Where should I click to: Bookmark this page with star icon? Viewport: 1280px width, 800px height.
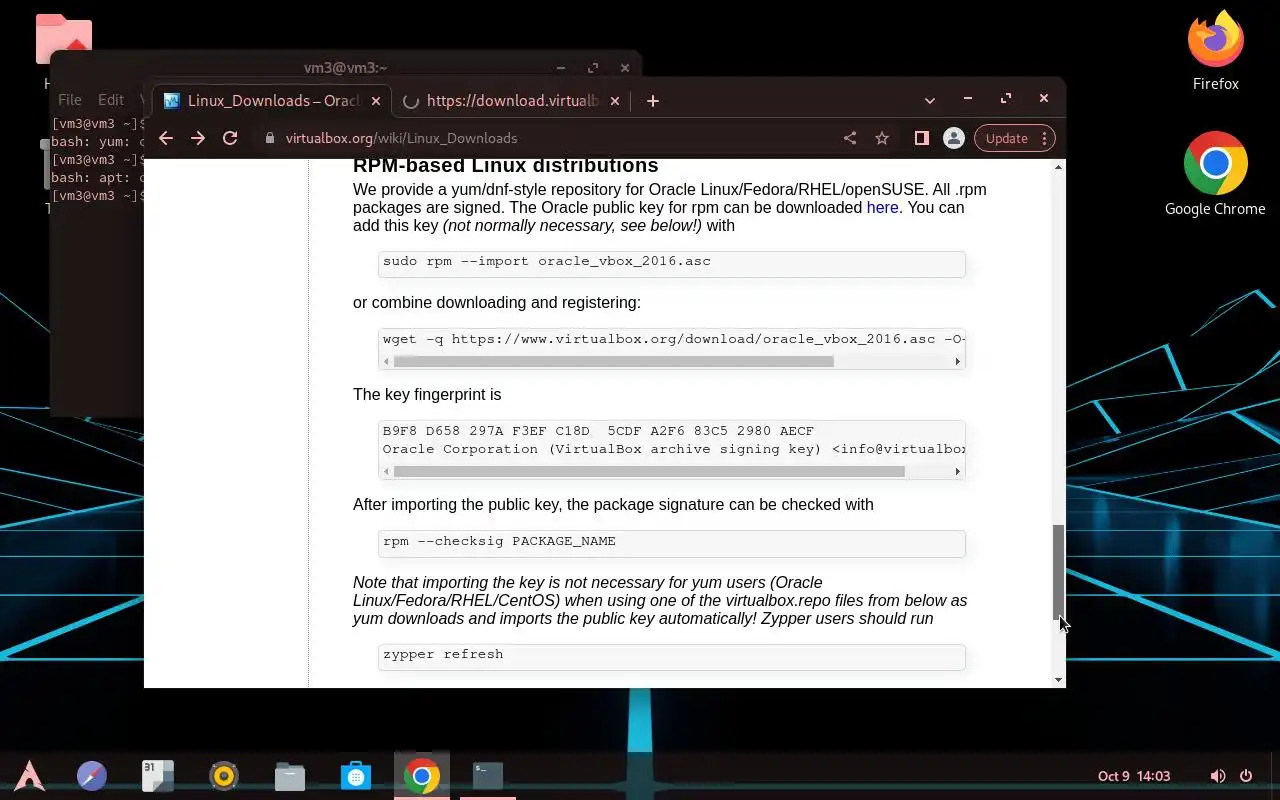click(x=882, y=138)
